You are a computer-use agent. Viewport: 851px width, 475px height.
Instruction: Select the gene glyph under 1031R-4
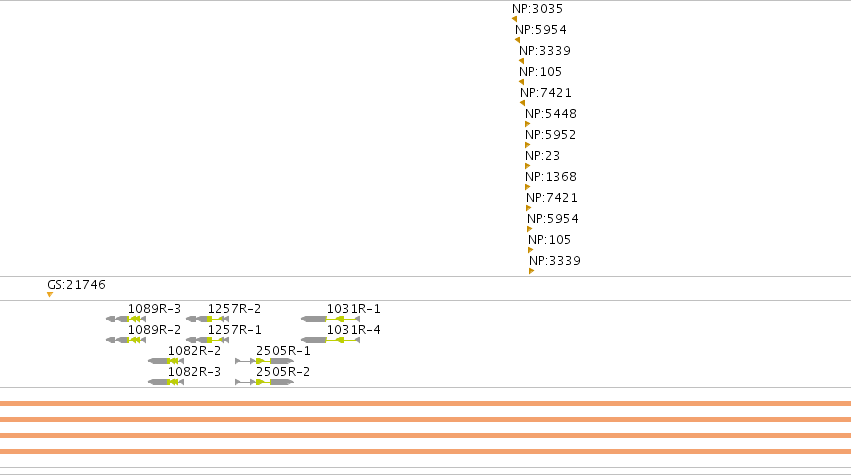point(331,340)
